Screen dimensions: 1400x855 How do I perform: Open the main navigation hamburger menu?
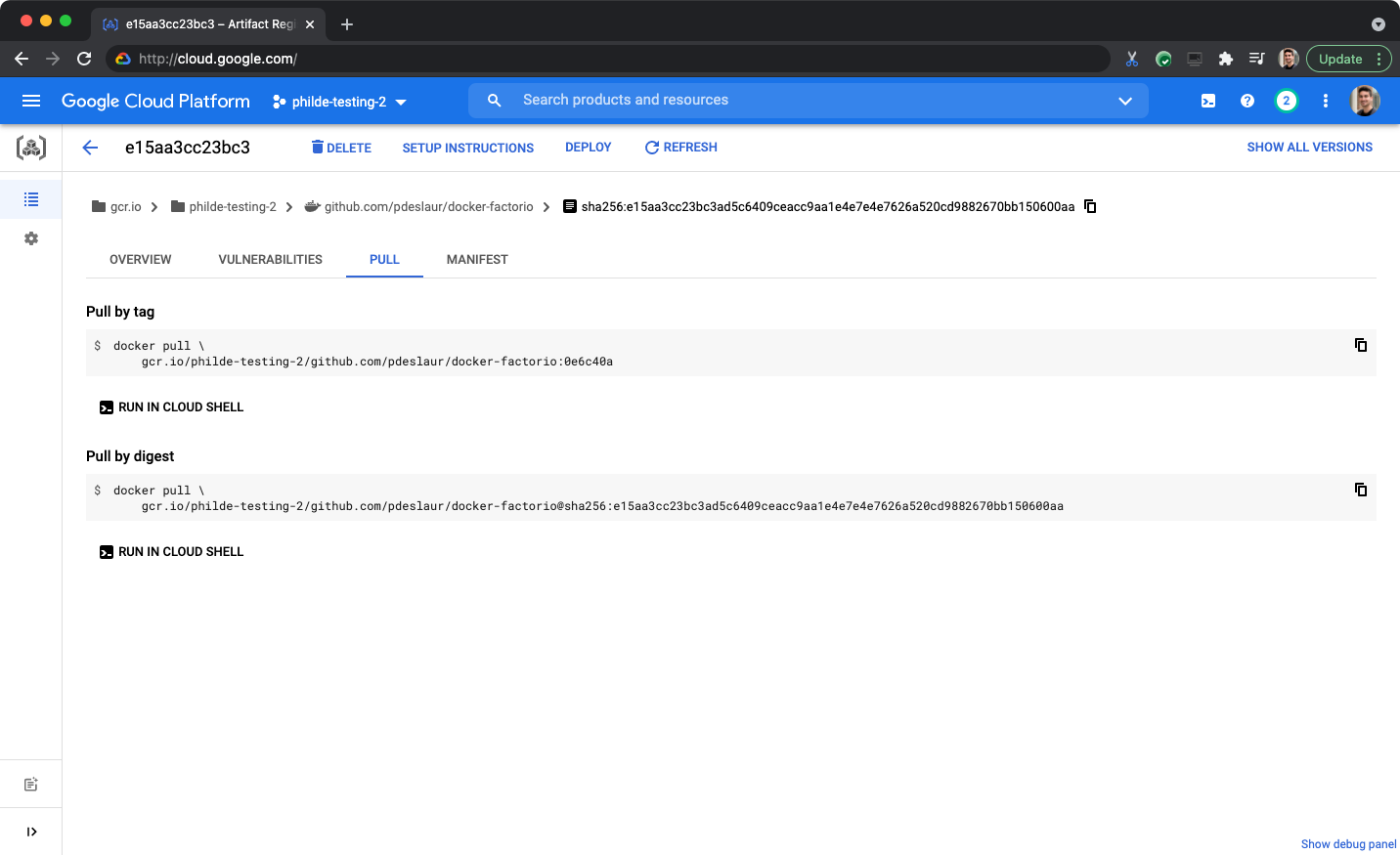pyautogui.click(x=31, y=101)
